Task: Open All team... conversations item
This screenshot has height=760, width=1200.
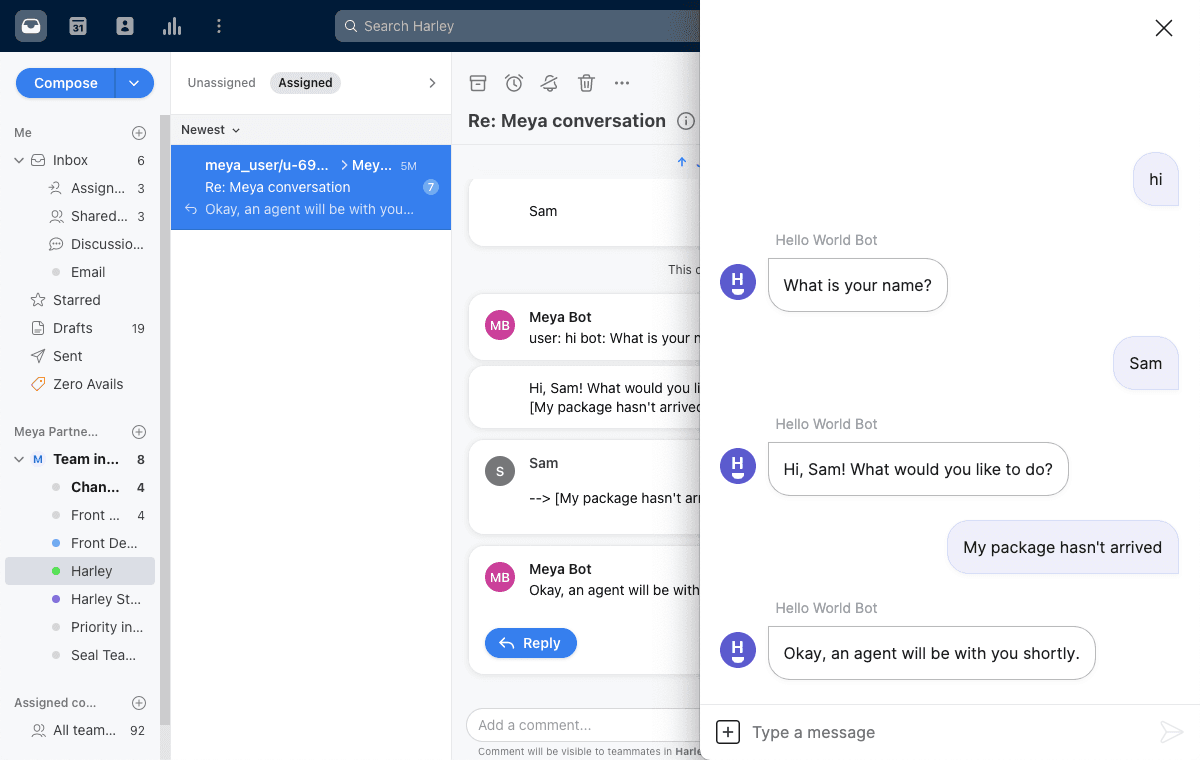Action: pos(84,730)
